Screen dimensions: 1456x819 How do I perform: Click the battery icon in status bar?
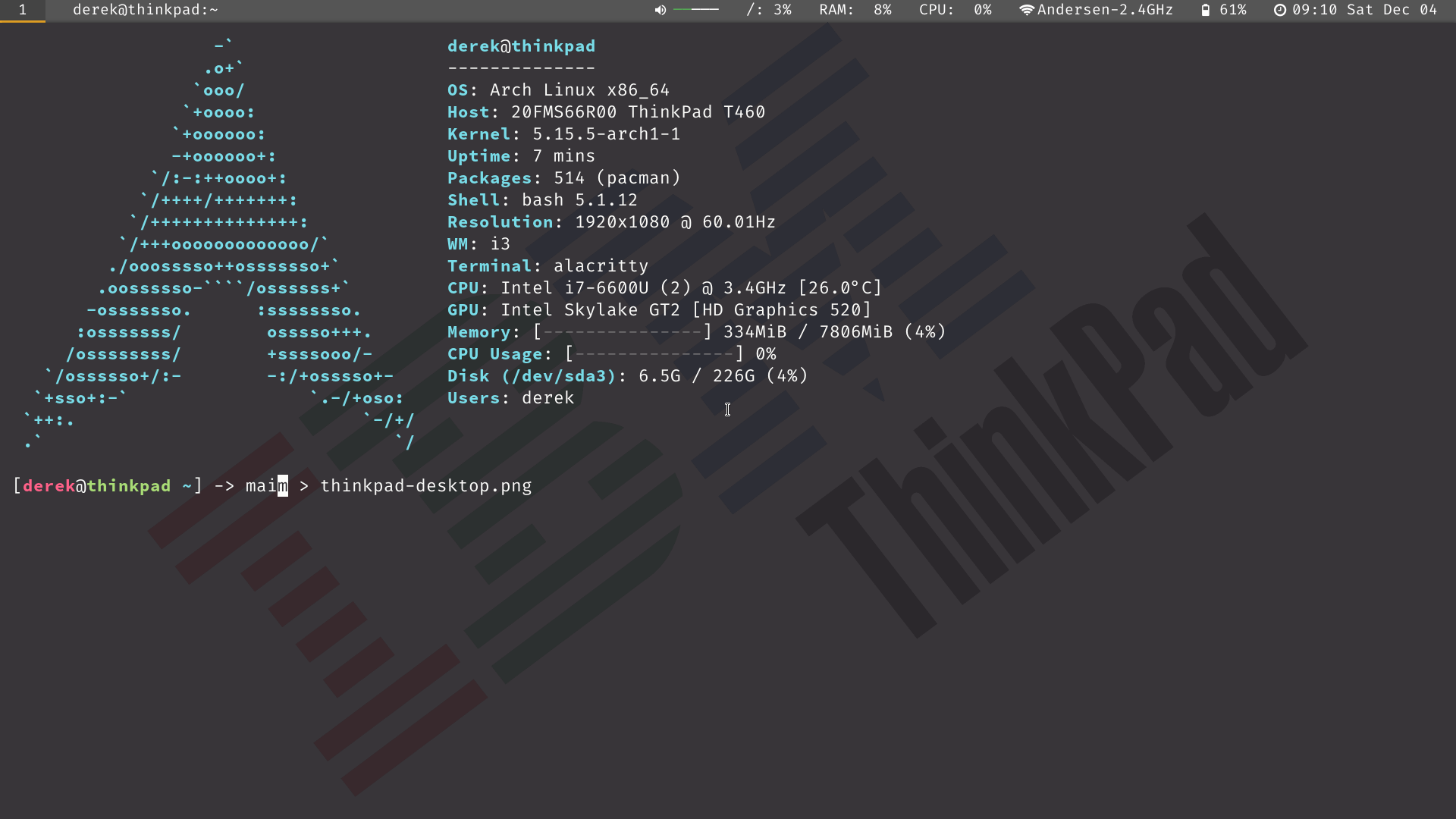[1206, 10]
